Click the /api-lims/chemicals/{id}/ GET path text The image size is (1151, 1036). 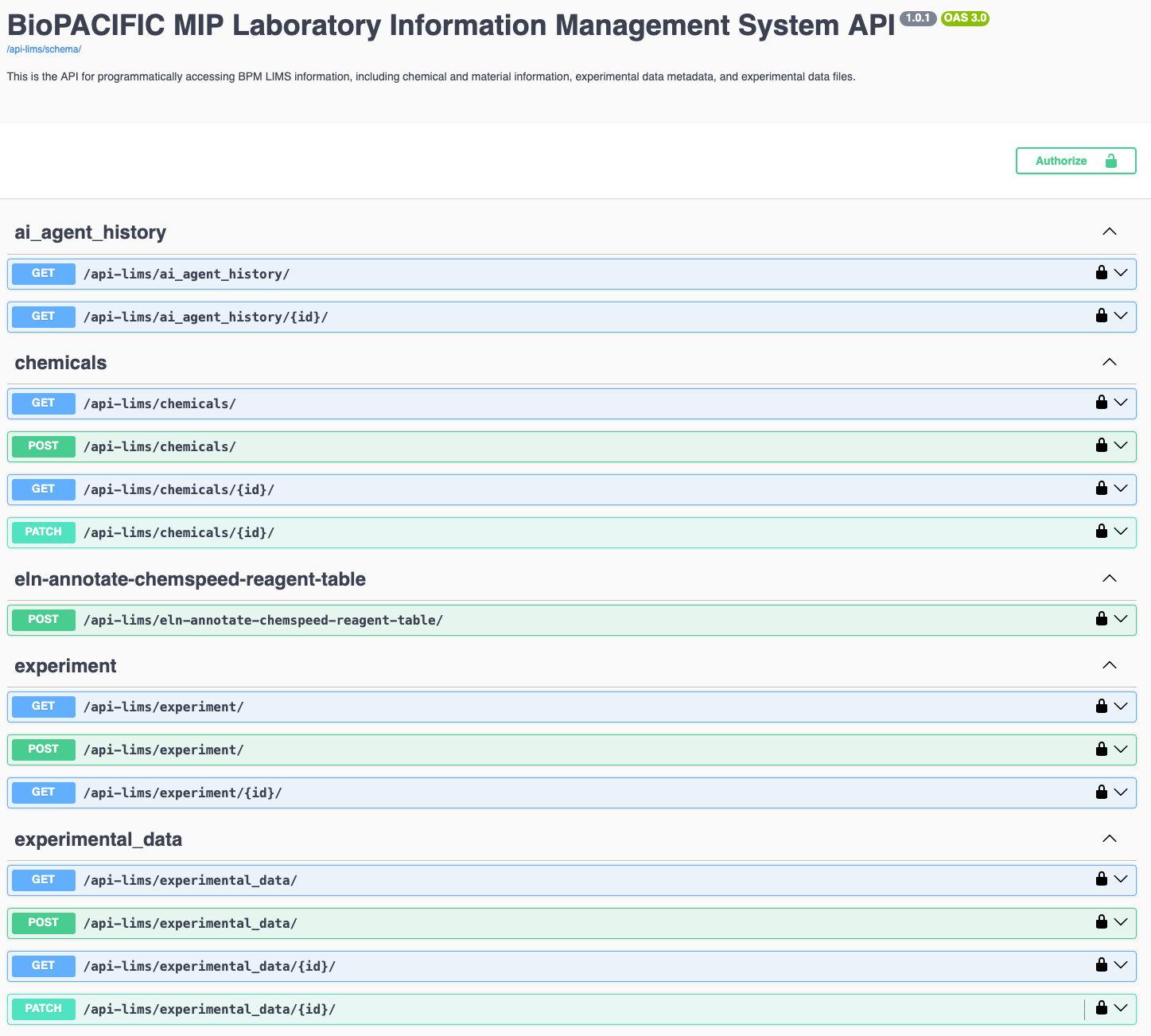(179, 489)
